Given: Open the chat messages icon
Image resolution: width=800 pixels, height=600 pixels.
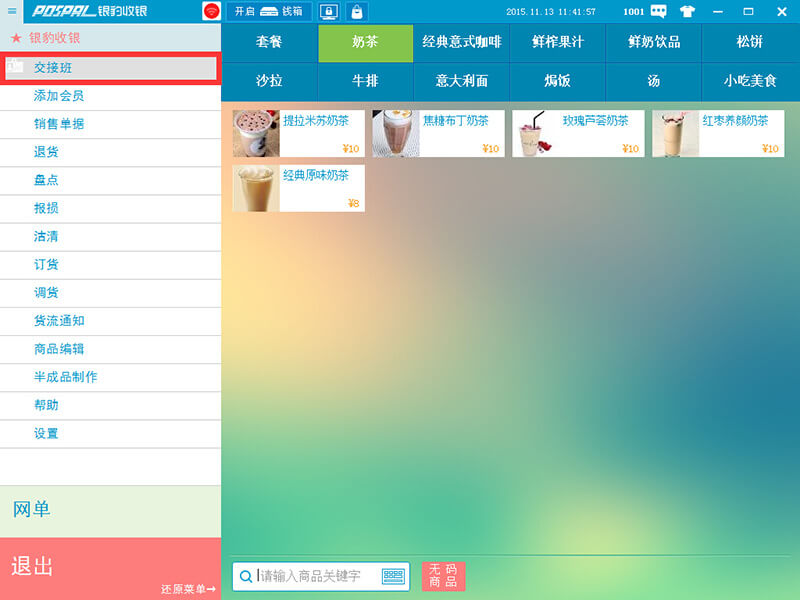Looking at the screenshot, I should (x=659, y=12).
